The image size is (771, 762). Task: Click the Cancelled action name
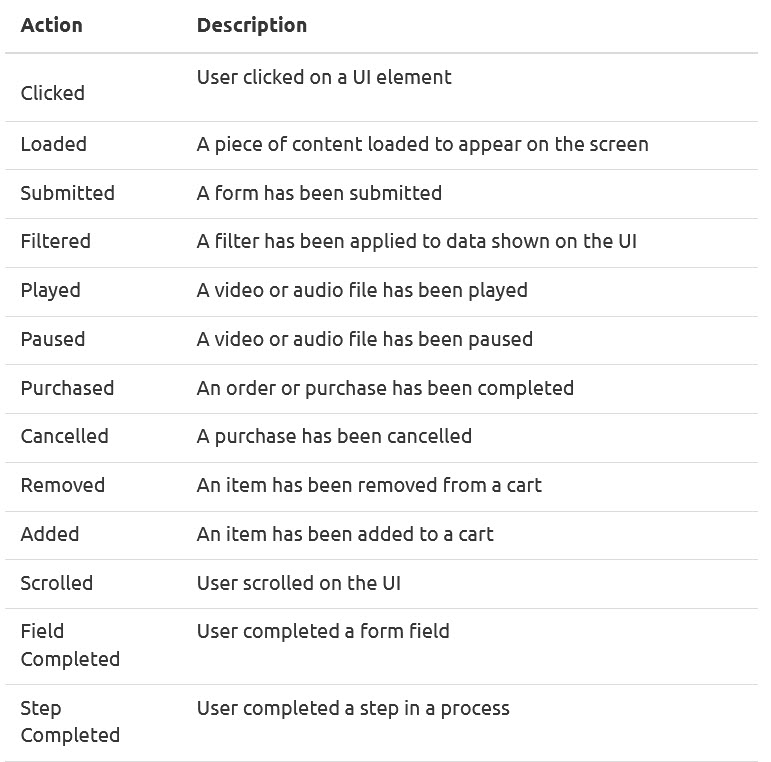(64, 436)
